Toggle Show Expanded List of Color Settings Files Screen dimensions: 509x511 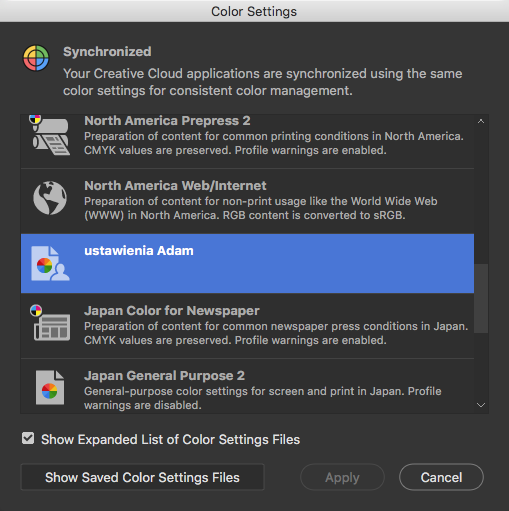pyautogui.click(x=28, y=438)
